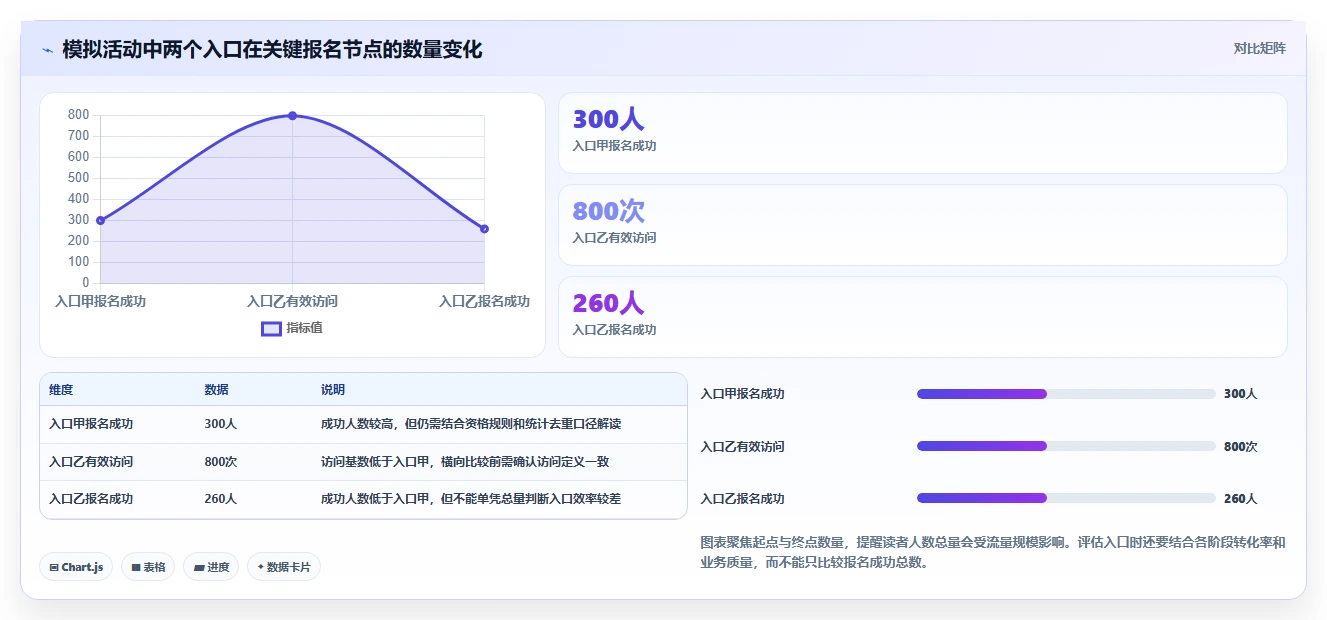Click the 维度 column header

point(61,390)
